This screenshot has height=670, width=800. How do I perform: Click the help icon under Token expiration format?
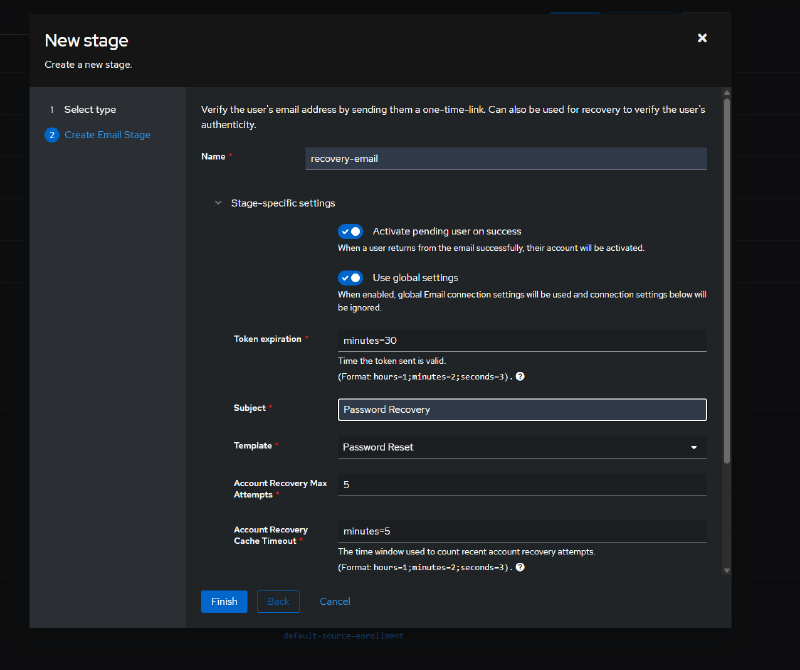click(x=520, y=377)
